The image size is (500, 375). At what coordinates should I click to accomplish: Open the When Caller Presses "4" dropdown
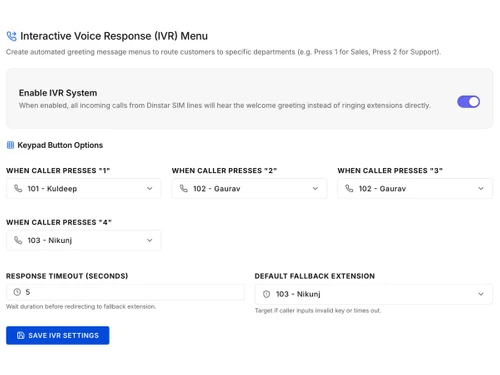point(83,240)
